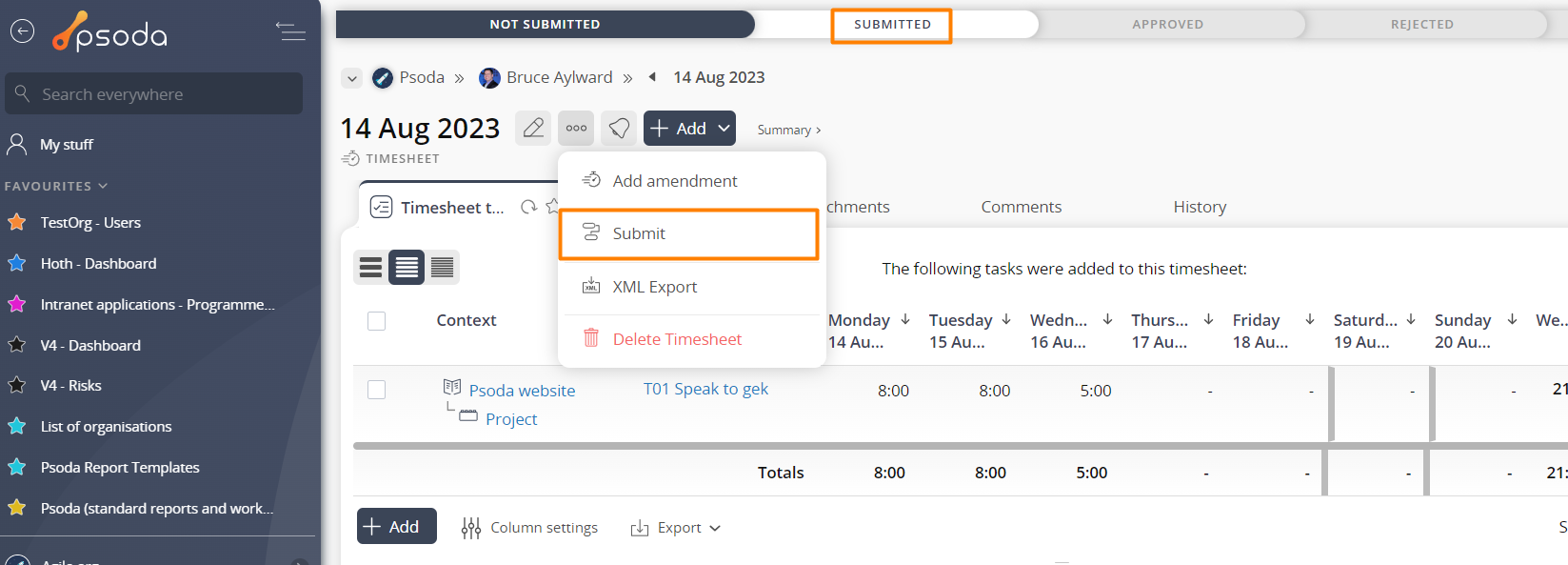Focus the Search everywhere field

coord(154,93)
